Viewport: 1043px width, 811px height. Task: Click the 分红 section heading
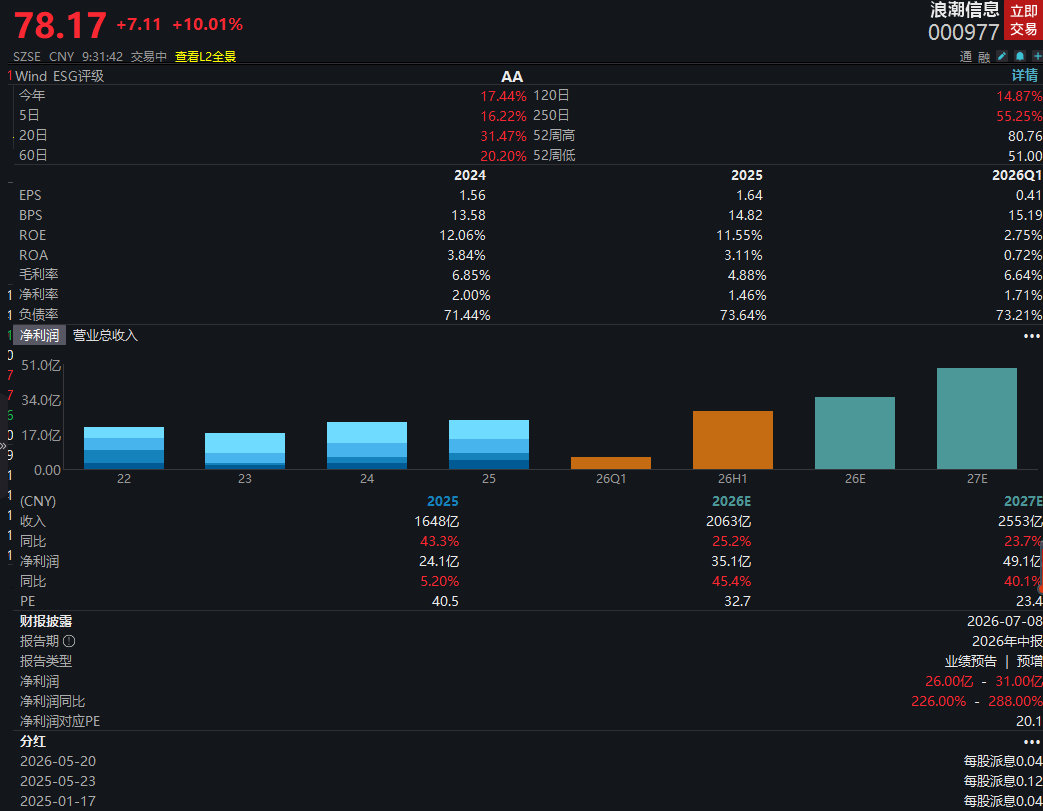(x=33, y=741)
